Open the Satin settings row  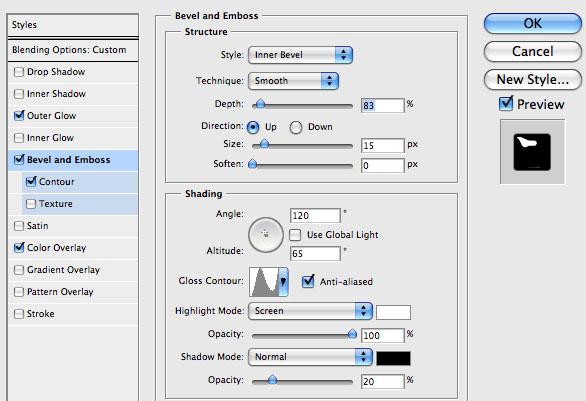click(x=73, y=226)
